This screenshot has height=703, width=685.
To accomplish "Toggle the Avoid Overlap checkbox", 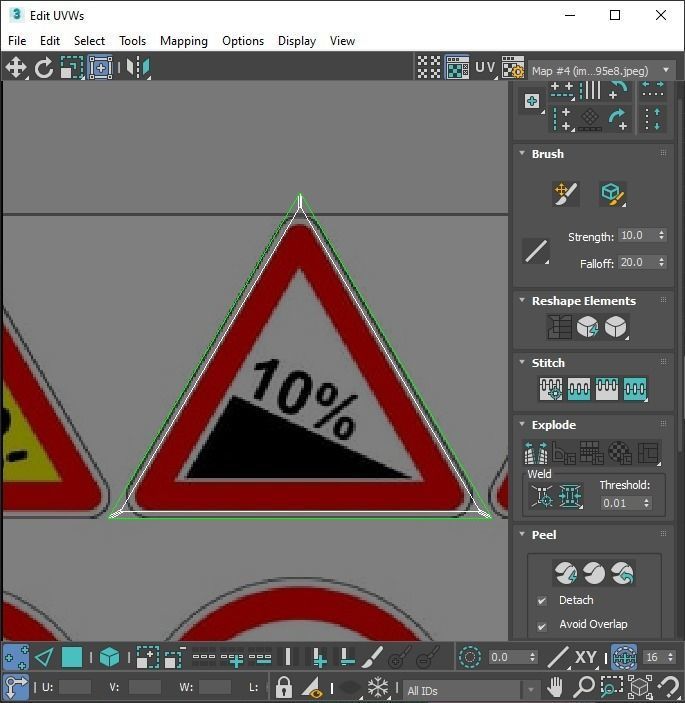I will pyautogui.click(x=542, y=626).
